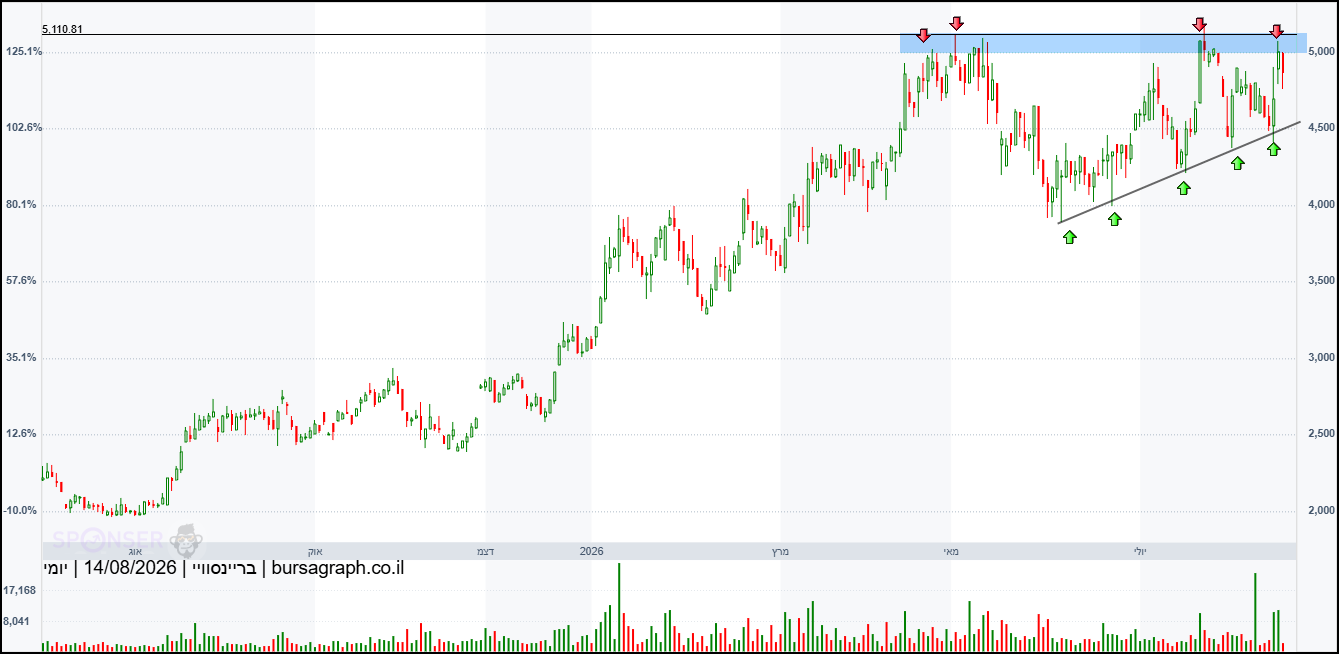Viewport: 1339px width, 654px height.
Task: Click the bursagraph.co.il site text
Action: tap(338, 569)
